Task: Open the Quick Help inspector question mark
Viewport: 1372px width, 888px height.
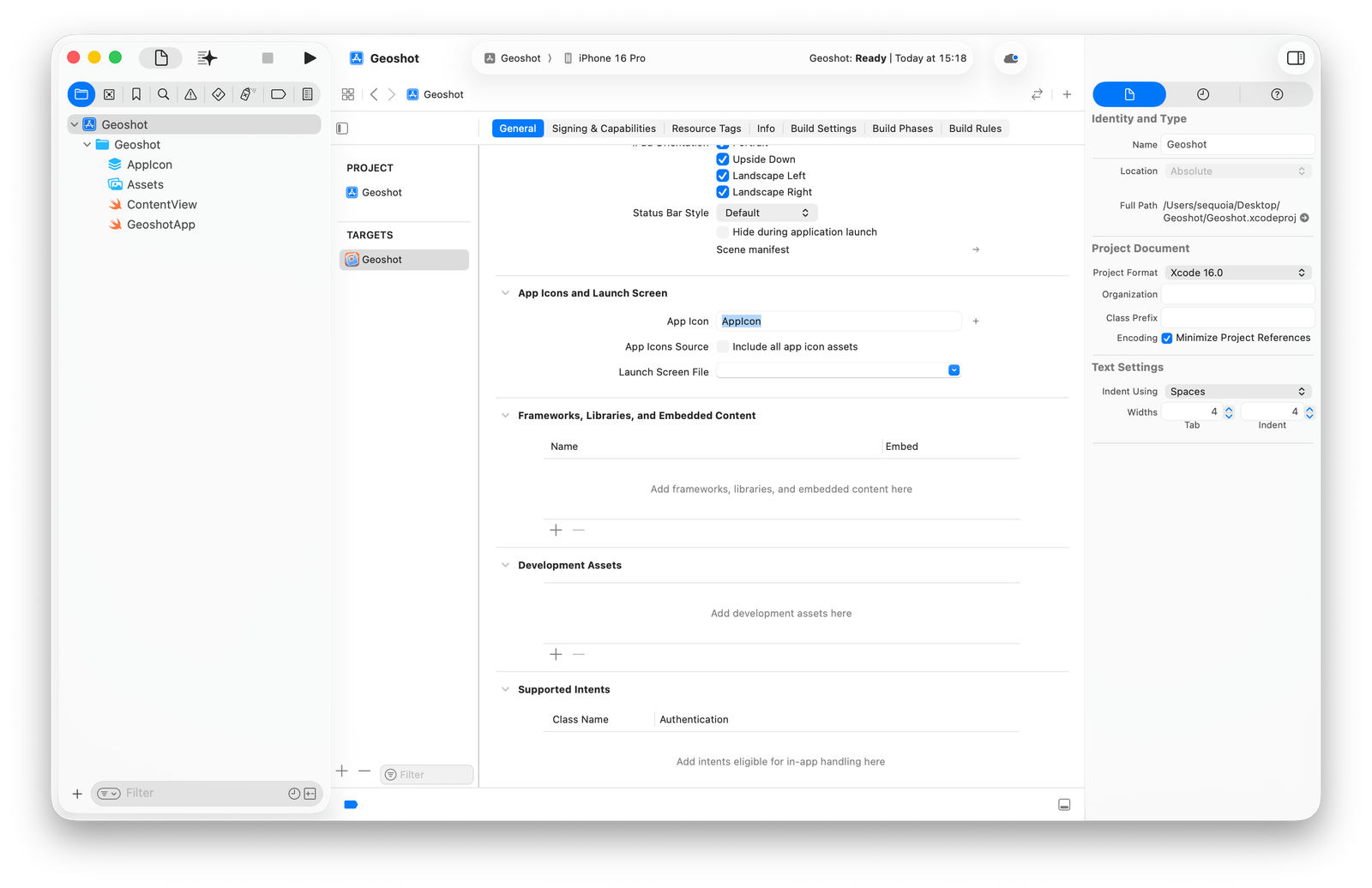Action: (x=1277, y=94)
